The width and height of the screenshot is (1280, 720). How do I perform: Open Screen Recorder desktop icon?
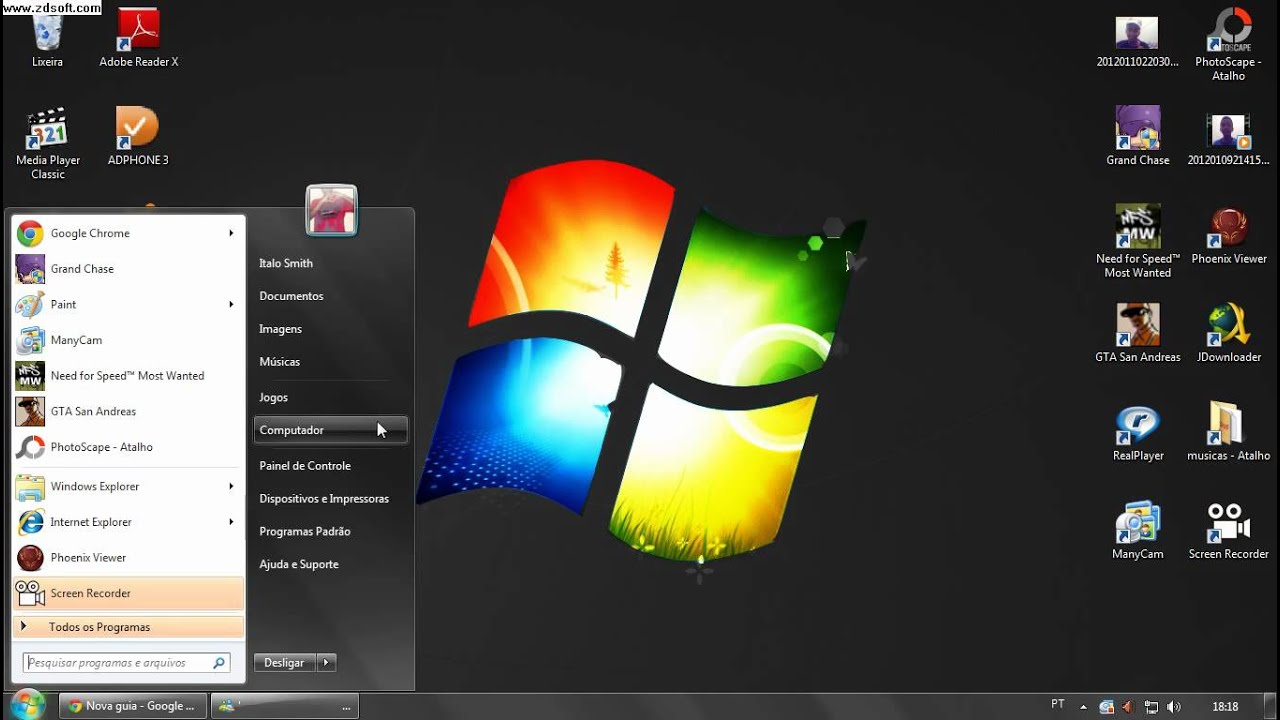coord(1228,530)
